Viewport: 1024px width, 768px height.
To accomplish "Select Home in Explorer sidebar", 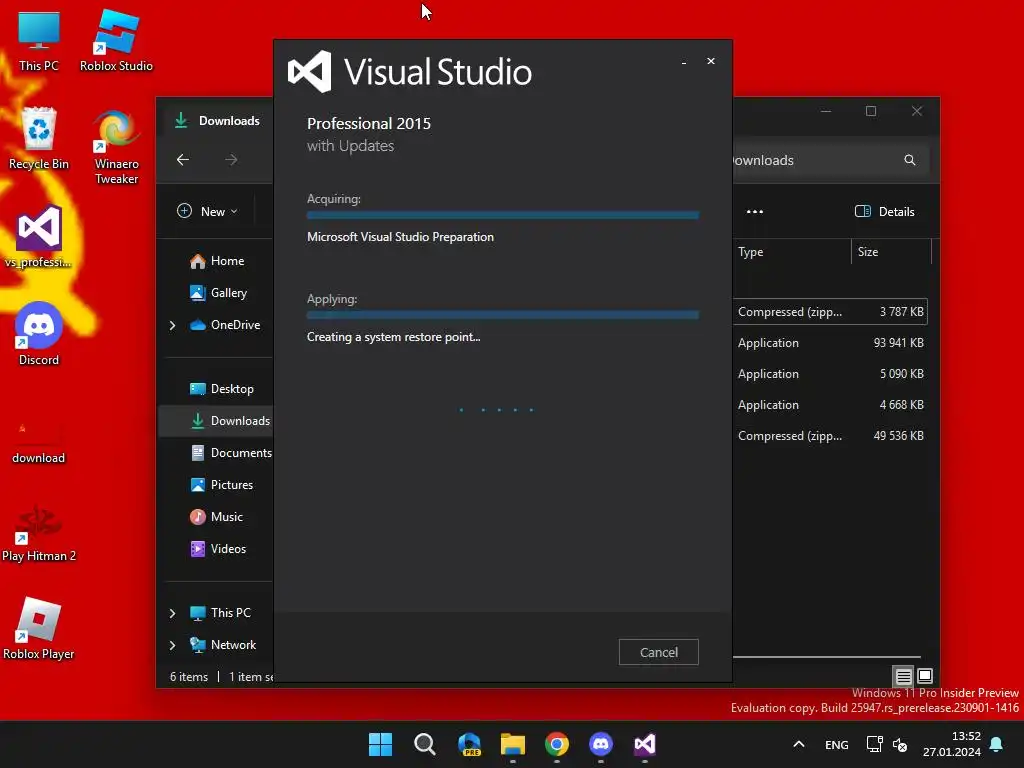I will click(217, 261).
